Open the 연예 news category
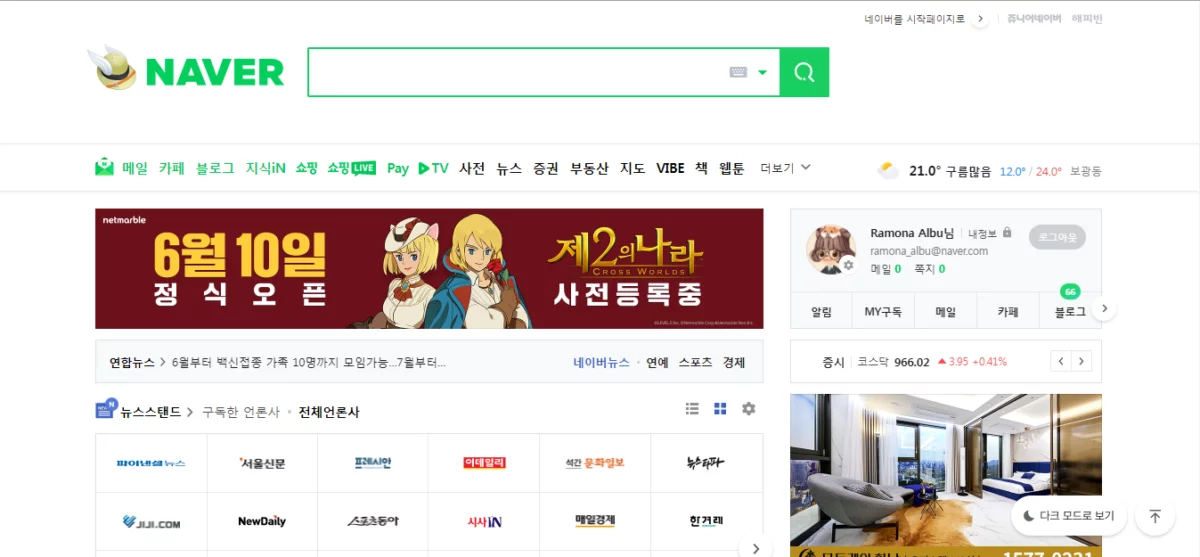The width and height of the screenshot is (1200, 557). 657,362
